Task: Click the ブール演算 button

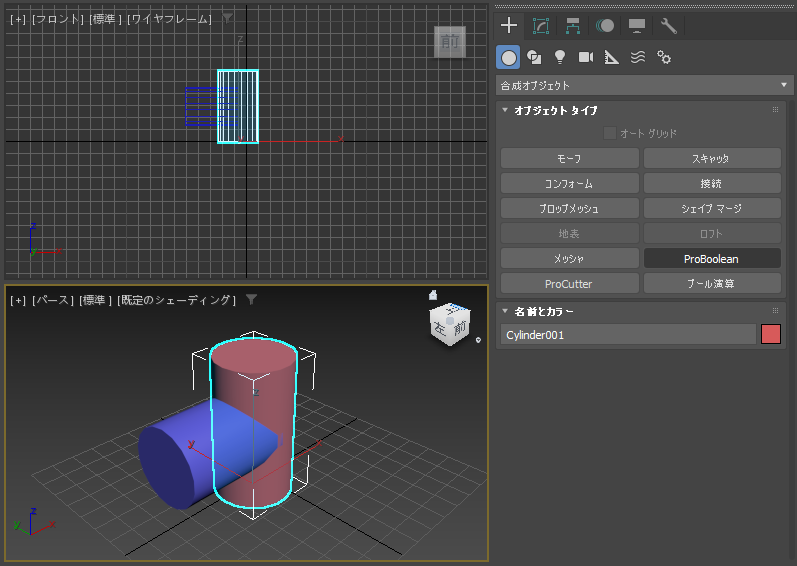Action: 712,284
